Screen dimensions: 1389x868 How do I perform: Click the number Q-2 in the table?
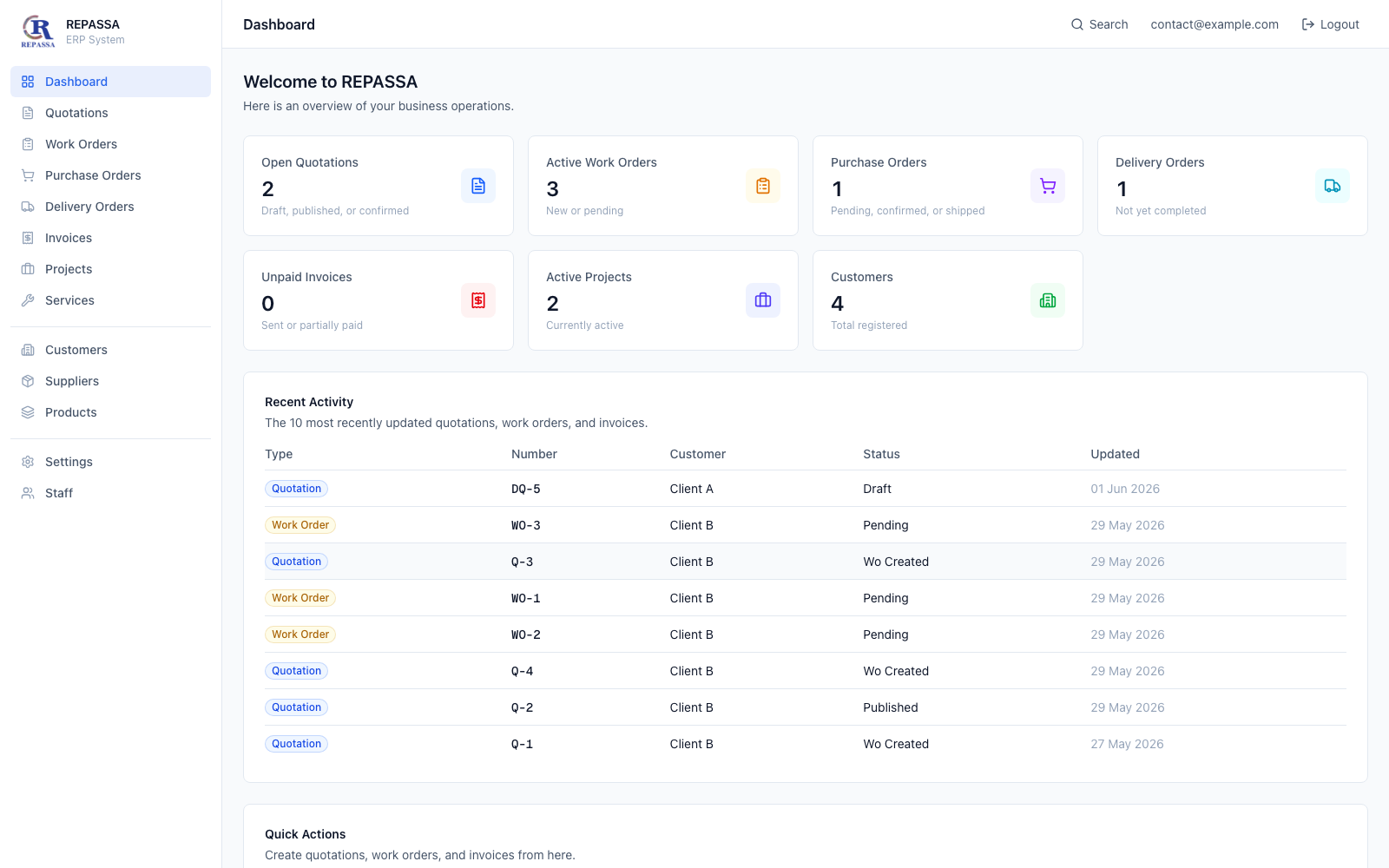click(x=523, y=707)
